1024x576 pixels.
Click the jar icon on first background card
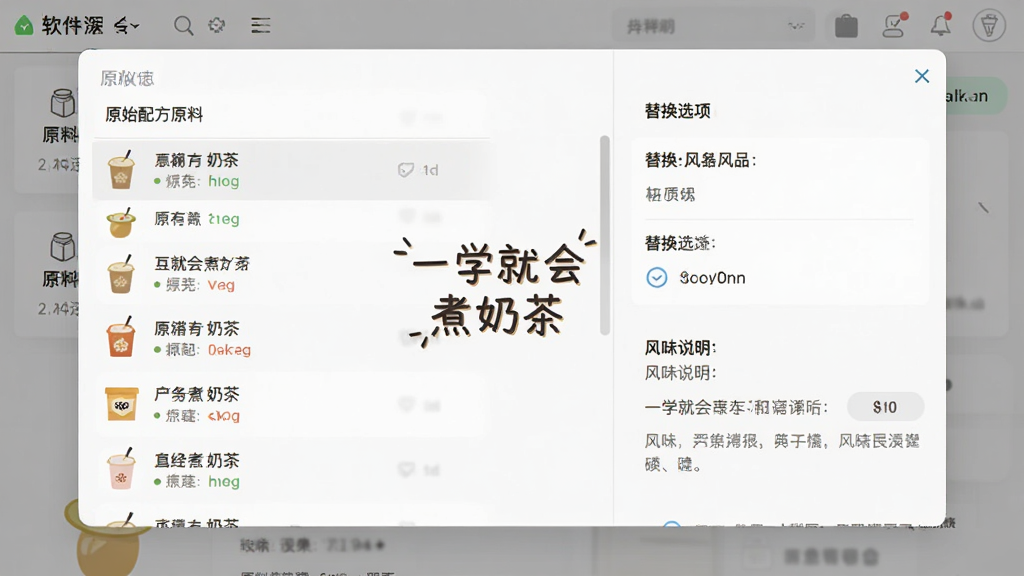pyautogui.click(x=63, y=103)
